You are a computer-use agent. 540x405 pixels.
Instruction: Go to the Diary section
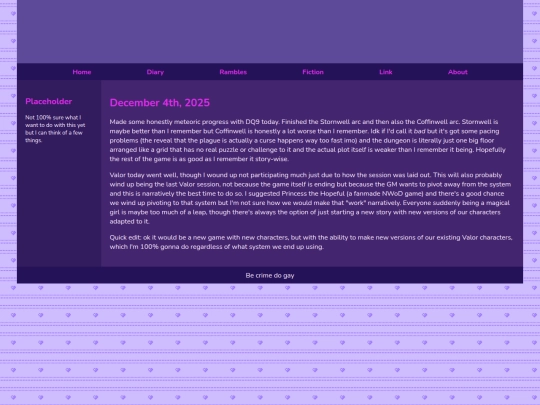(155, 72)
